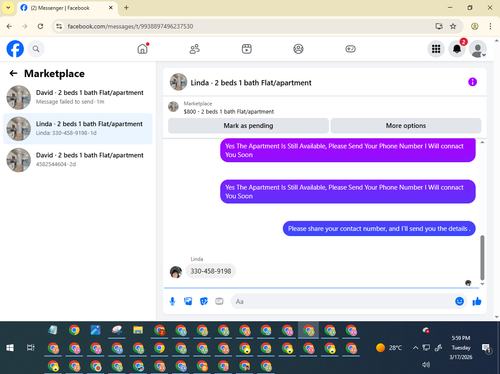Image resolution: width=500 pixels, height=374 pixels.
Task: Open the 28°C weather widget
Action: [389, 348]
